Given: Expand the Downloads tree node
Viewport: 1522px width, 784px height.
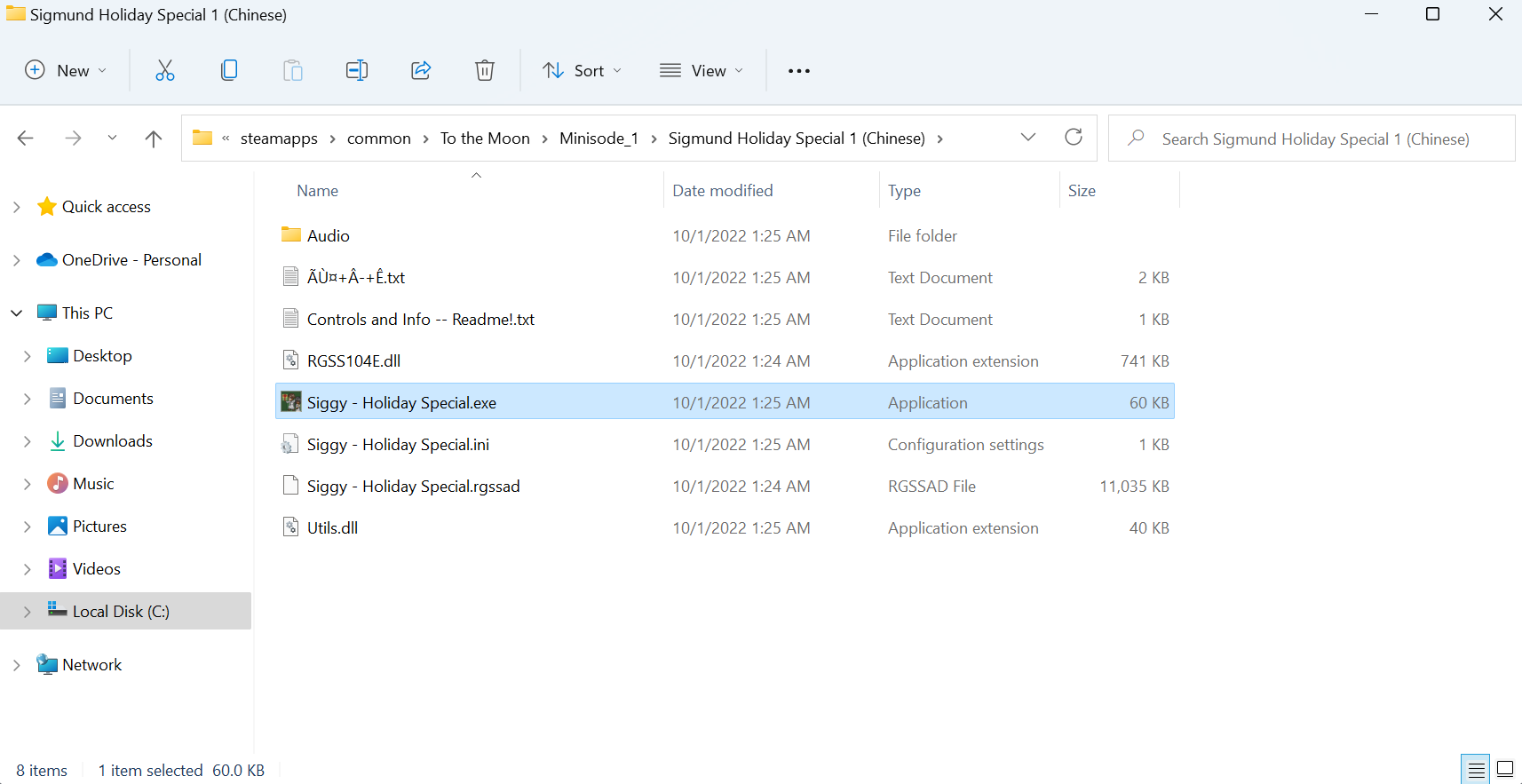Looking at the screenshot, I should point(28,441).
